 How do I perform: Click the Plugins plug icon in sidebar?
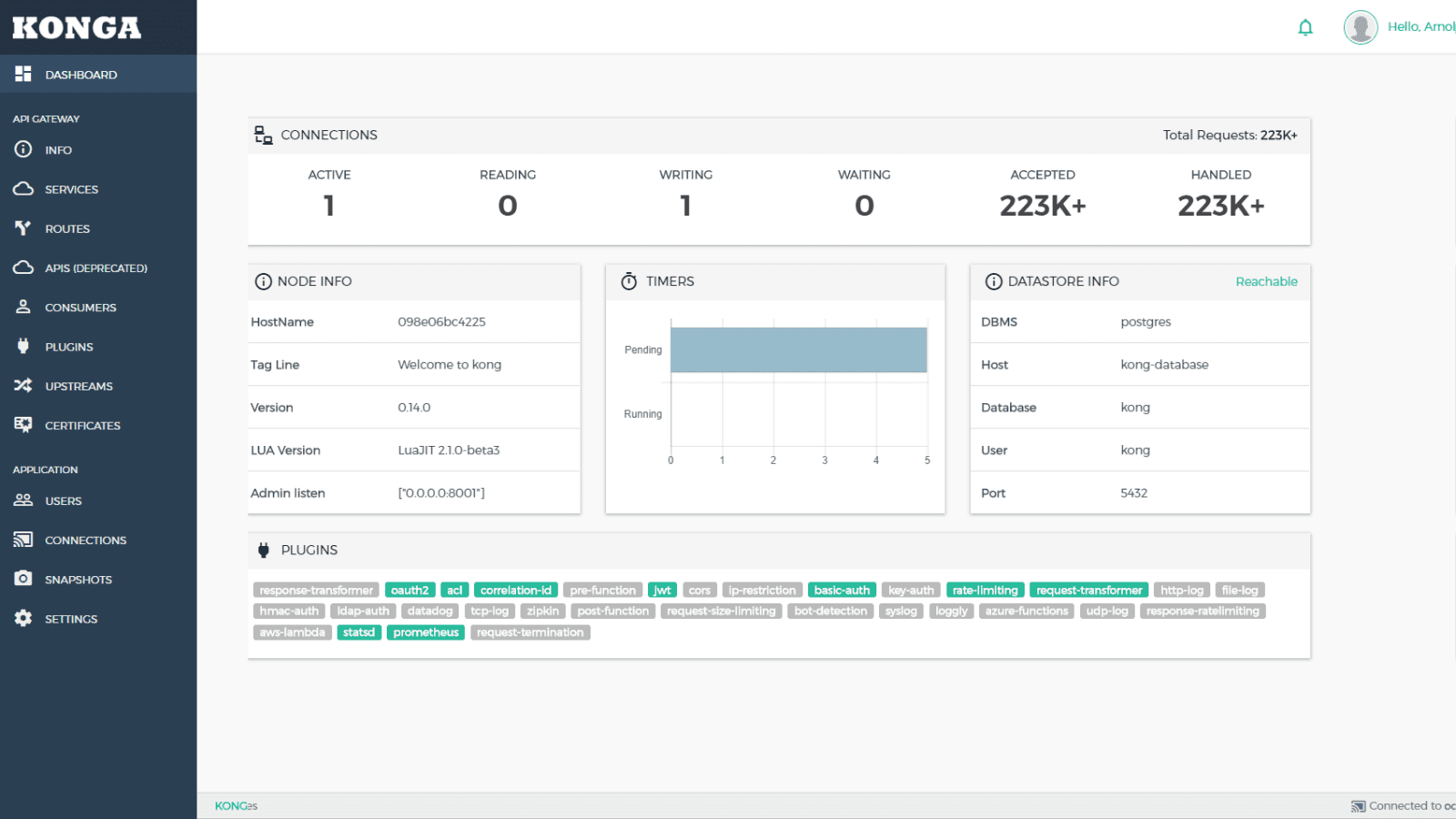[23, 346]
